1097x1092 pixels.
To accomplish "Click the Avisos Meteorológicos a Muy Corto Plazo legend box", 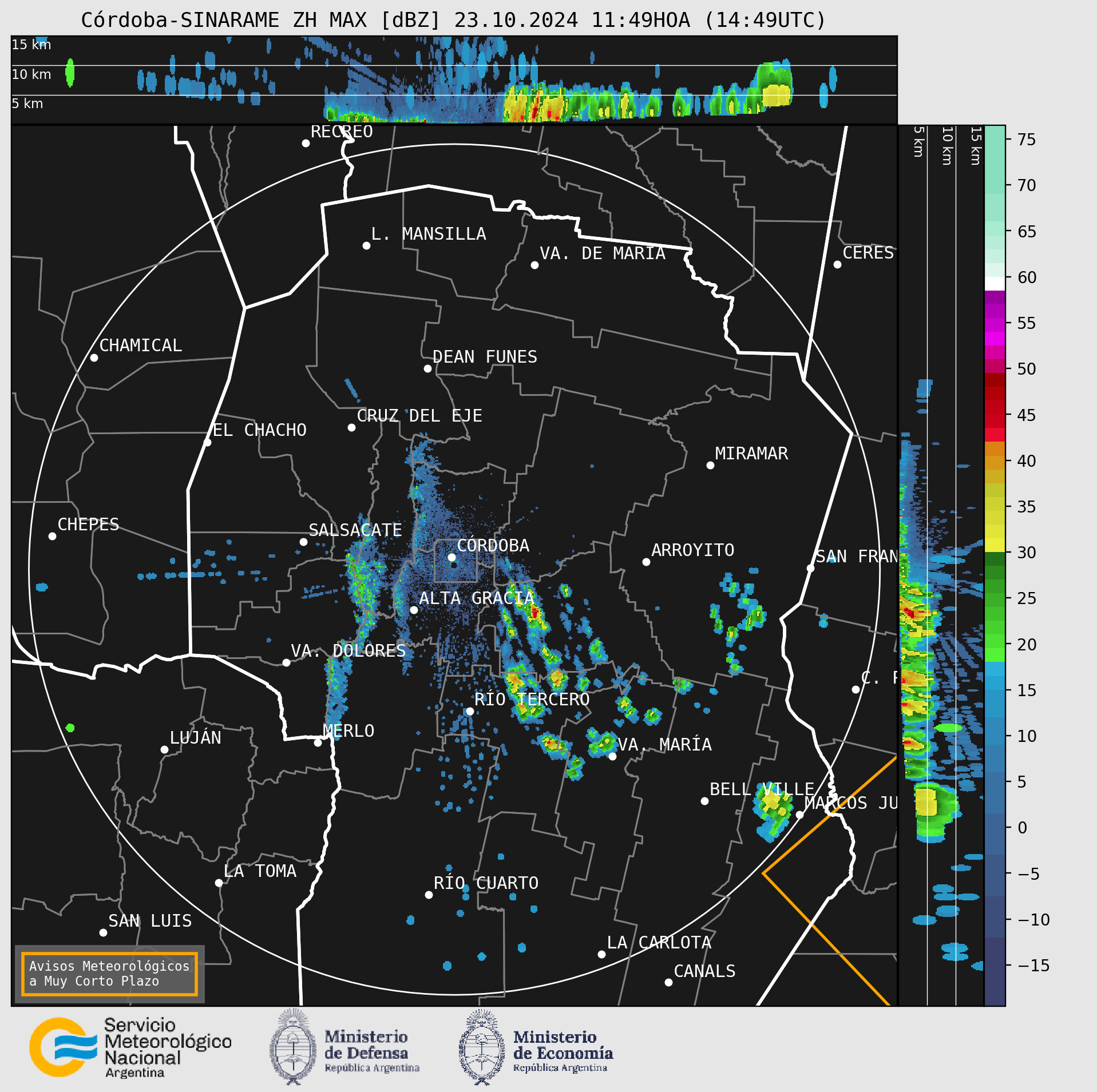I will tap(109, 974).
